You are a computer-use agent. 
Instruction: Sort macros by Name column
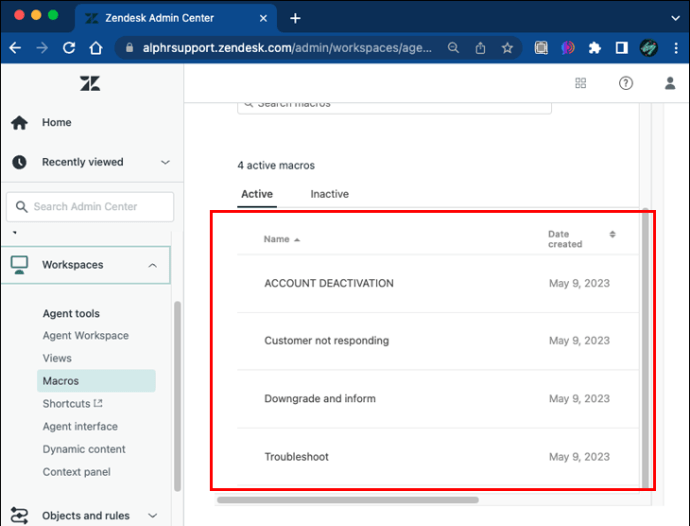(x=282, y=239)
